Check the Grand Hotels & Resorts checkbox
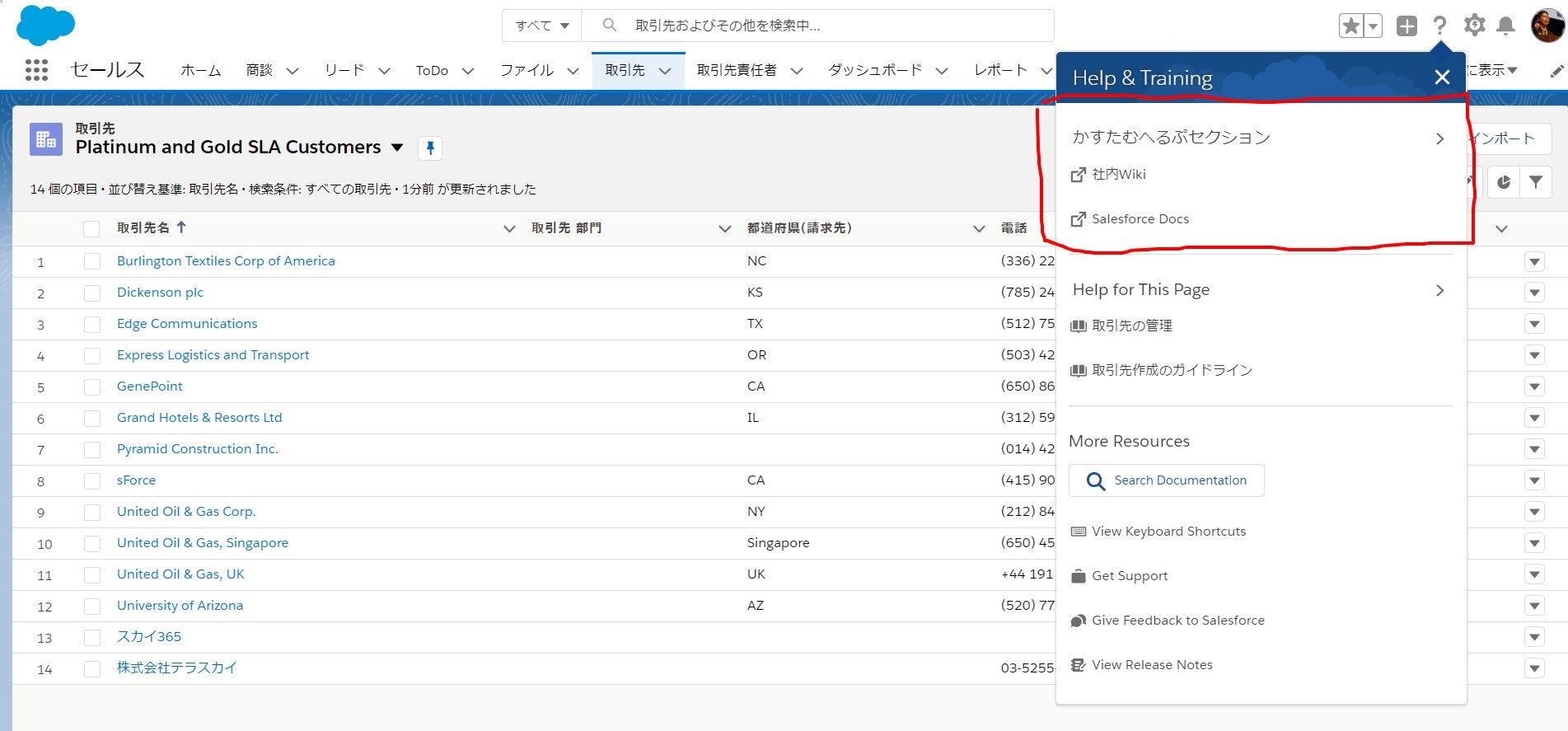The width and height of the screenshot is (1568, 731). click(91, 418)
